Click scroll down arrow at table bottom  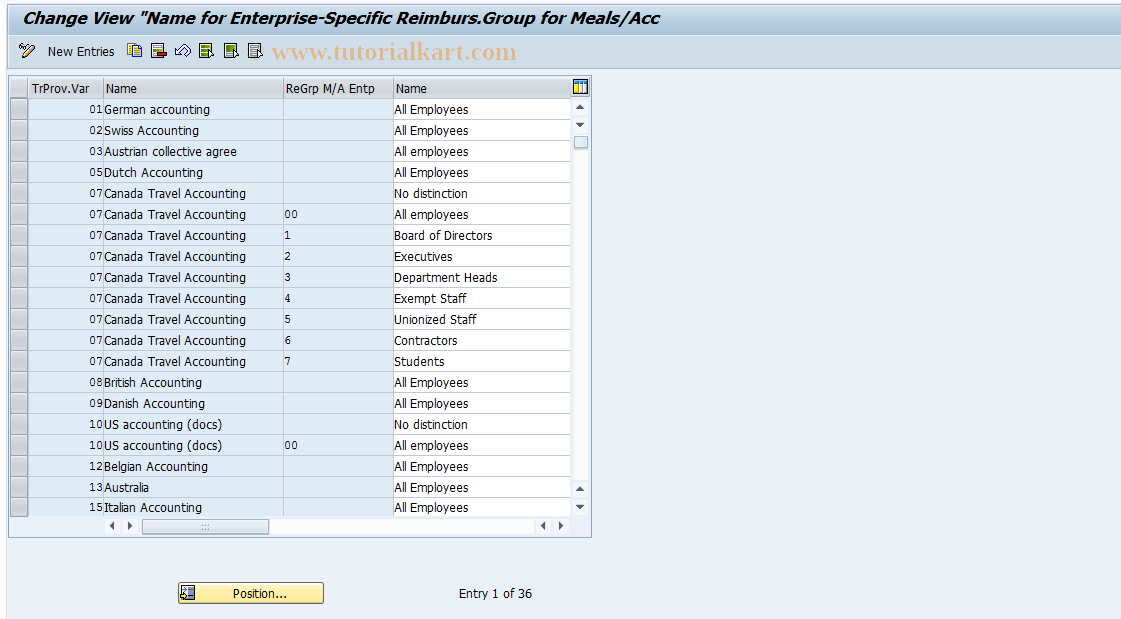581,507
